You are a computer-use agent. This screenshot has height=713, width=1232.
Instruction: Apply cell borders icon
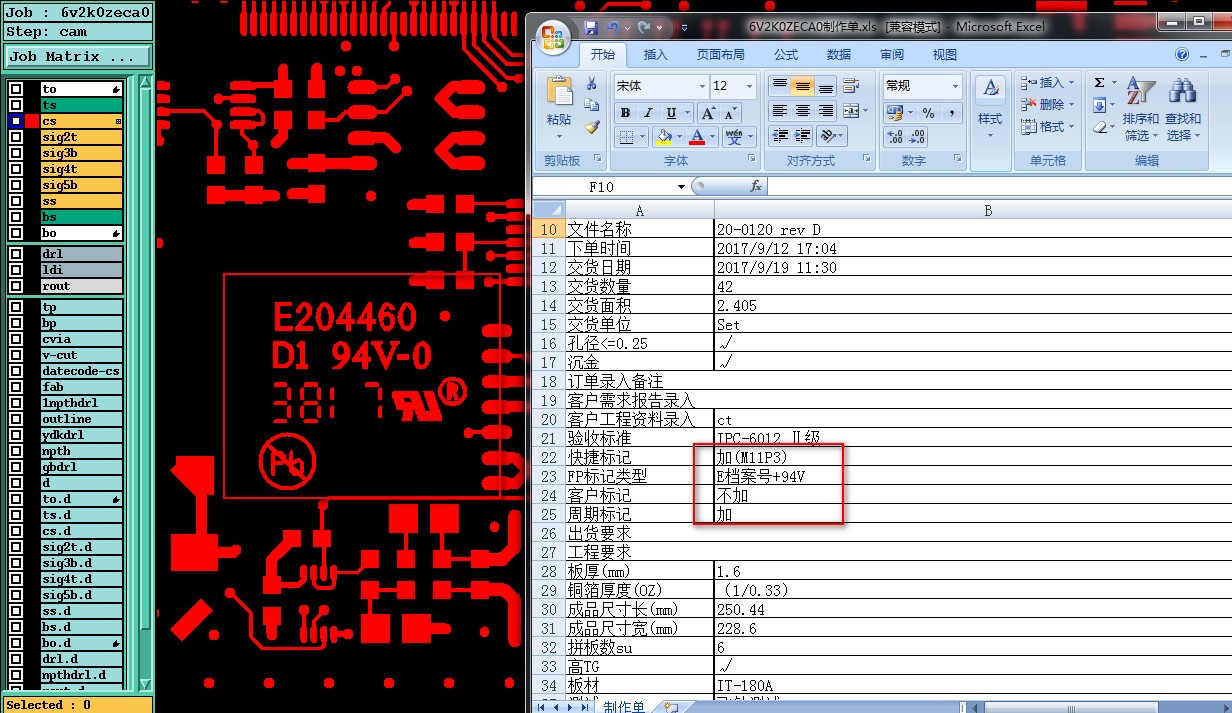(x=625, y=137)
